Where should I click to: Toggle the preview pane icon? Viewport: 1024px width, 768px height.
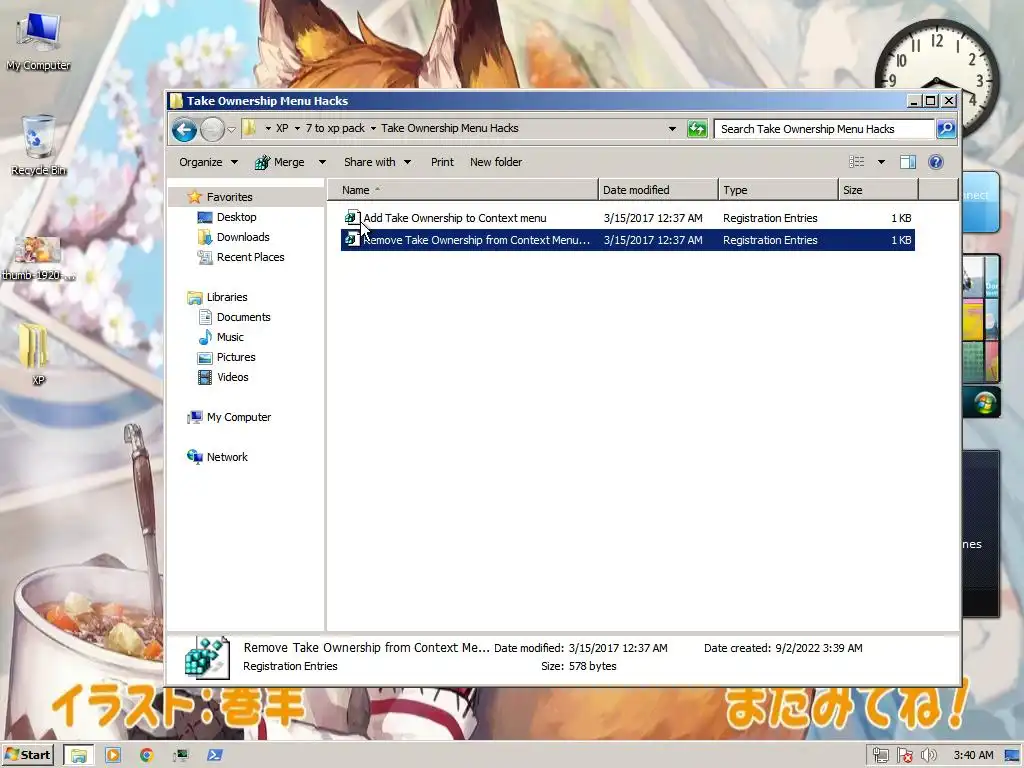click(x=908, y=162)
